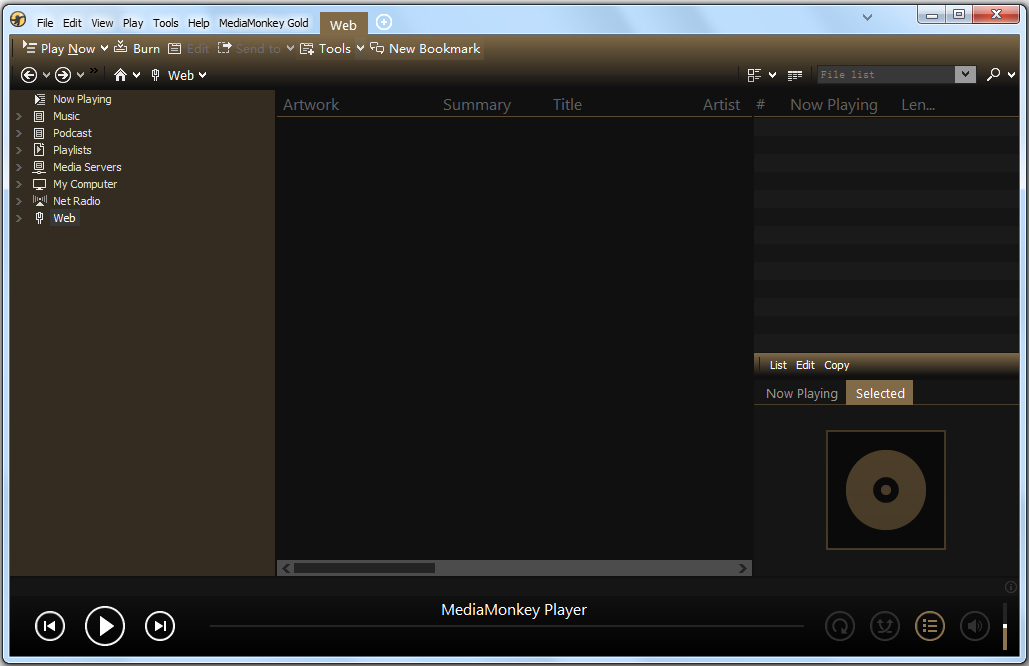Open the List menu in Now Playing panel

coord(778,365)
